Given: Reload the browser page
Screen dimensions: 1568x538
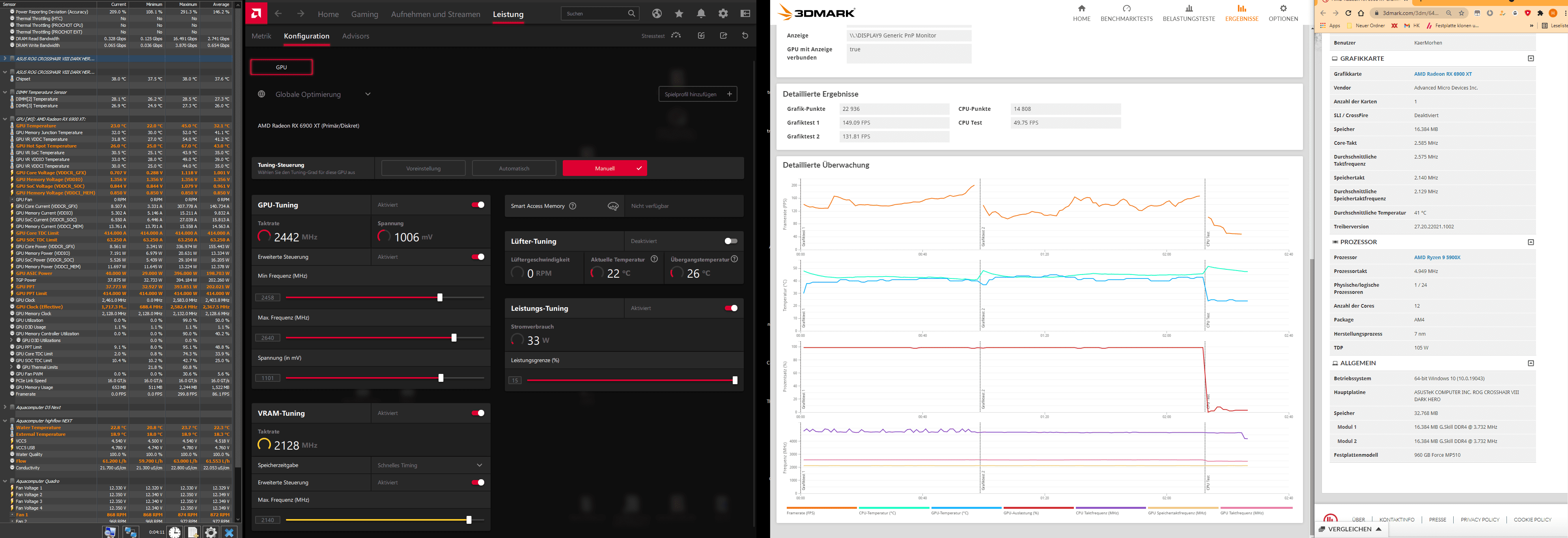Looking at the screenshot, I should pyautogui.click(x=1348, y=13).
